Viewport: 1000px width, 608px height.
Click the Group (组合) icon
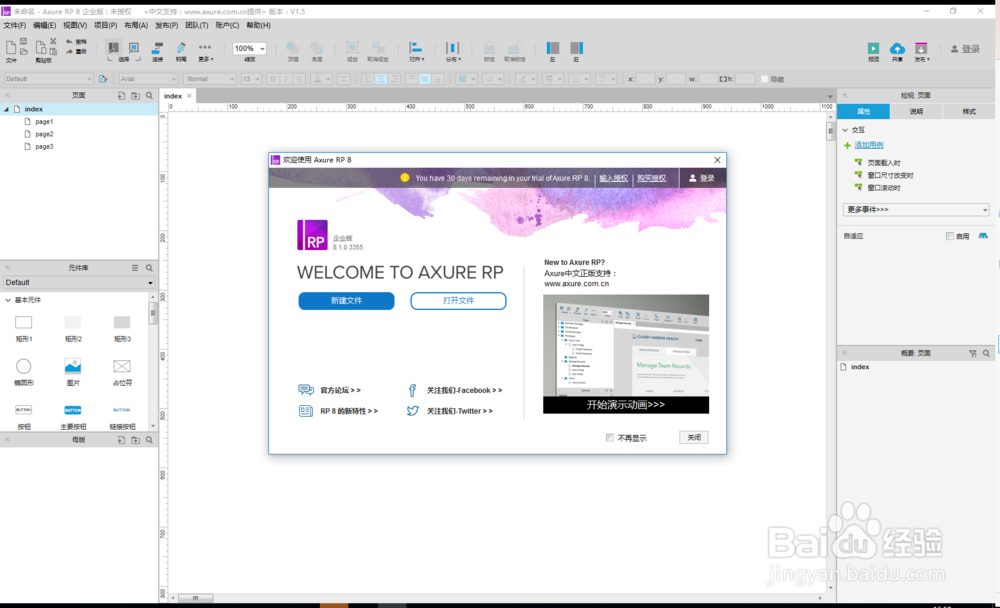(x=352, y=48)
